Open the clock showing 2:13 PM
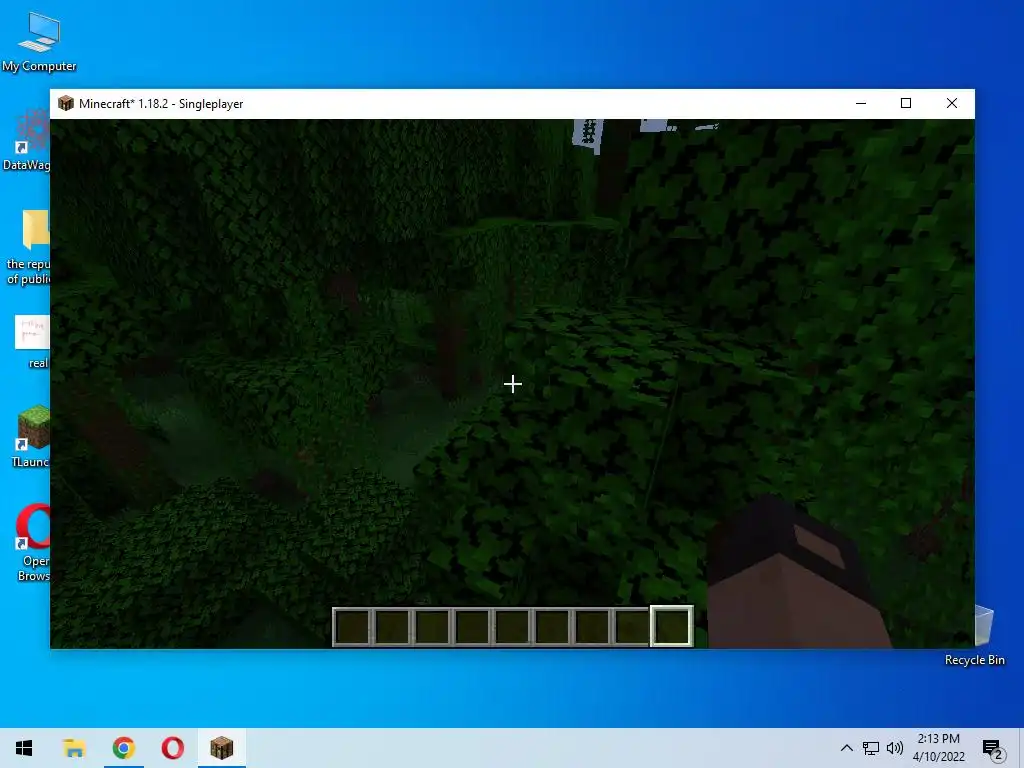The height and width of the screenshot is (768, 1024). click(938, 748)
